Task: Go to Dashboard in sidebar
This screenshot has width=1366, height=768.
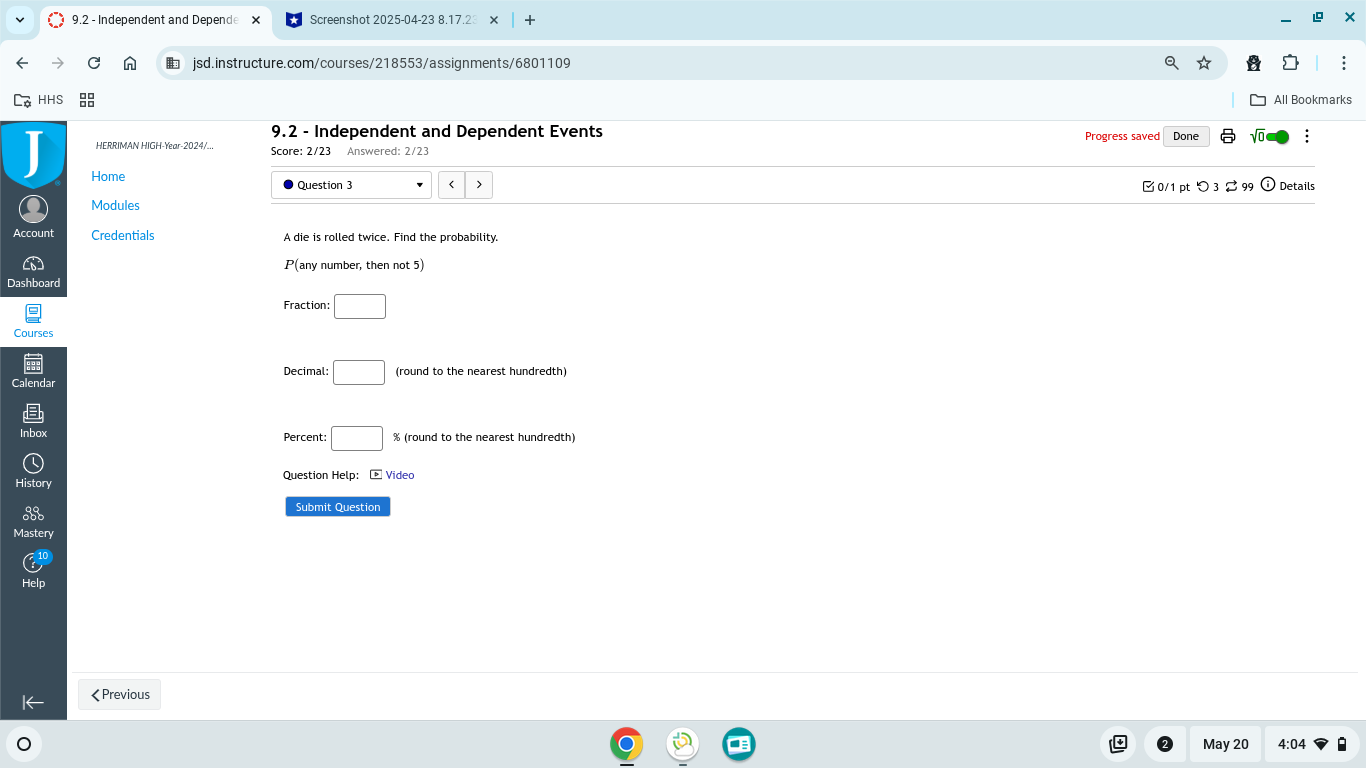Action: [x=33, y=271]
